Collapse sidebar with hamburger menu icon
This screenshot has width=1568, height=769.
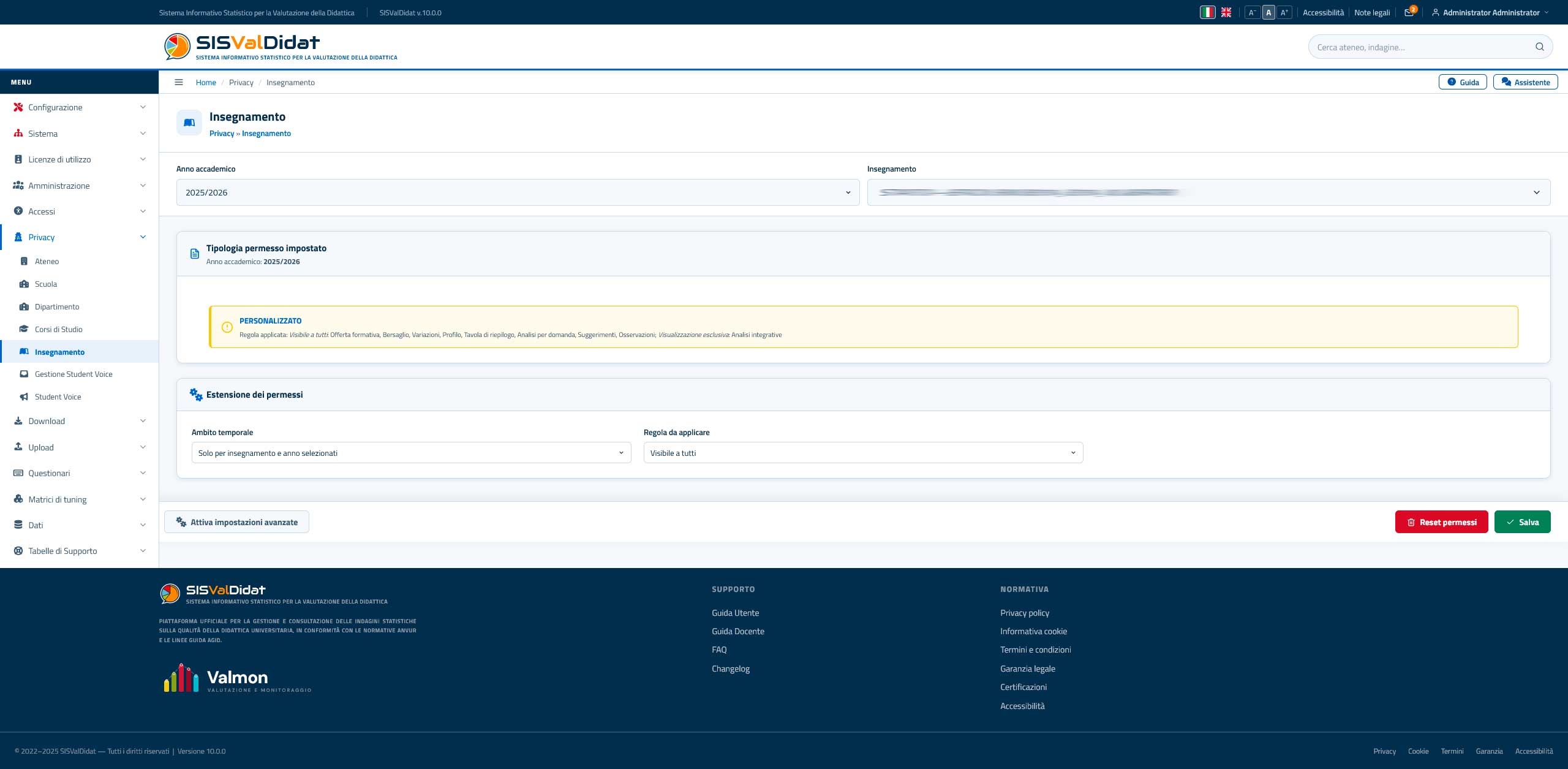point(179,82)
